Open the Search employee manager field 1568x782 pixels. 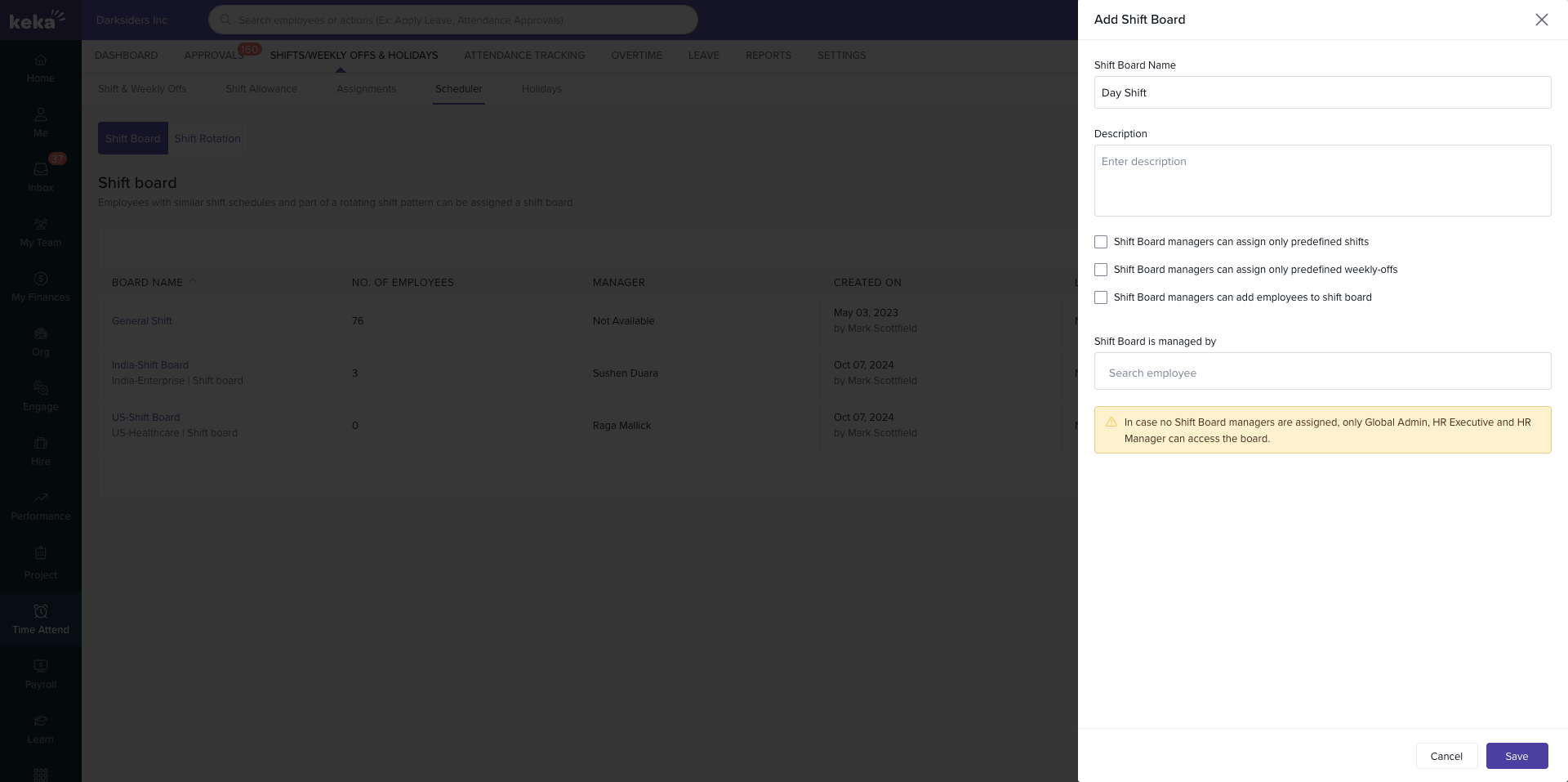(1321, 373)
